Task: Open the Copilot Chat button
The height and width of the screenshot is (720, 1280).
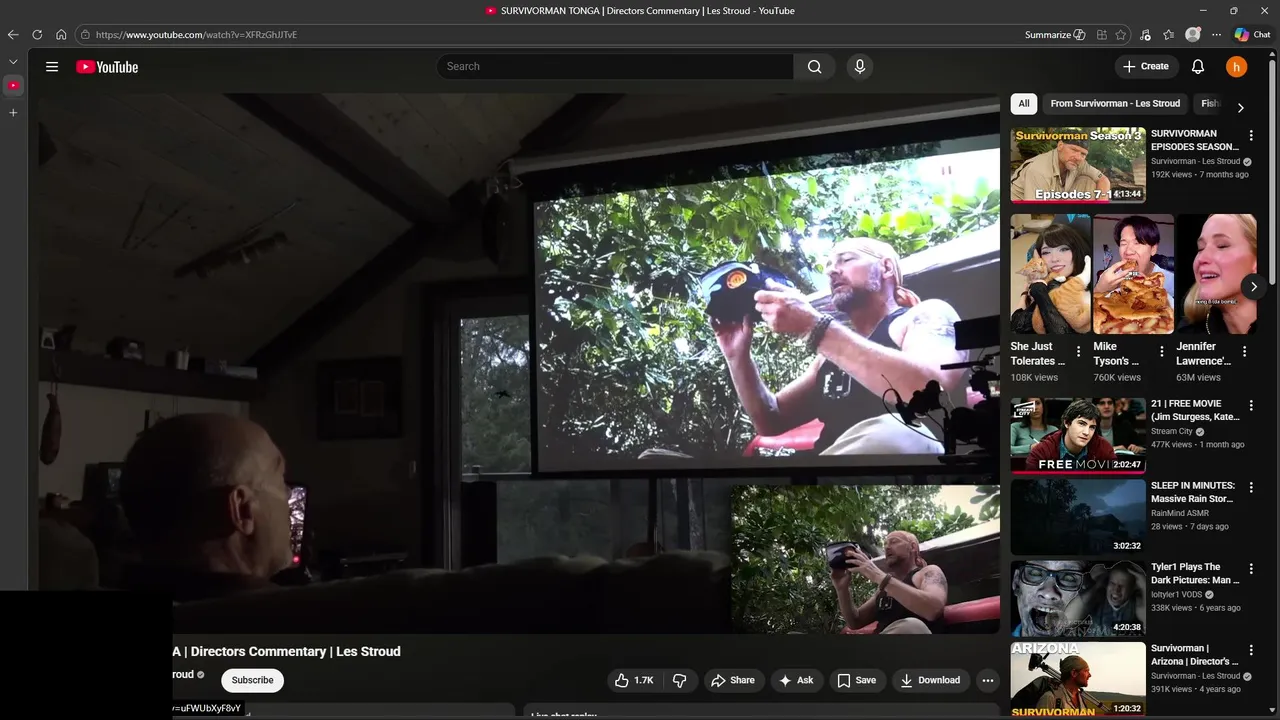Action: pos(1252,35)
